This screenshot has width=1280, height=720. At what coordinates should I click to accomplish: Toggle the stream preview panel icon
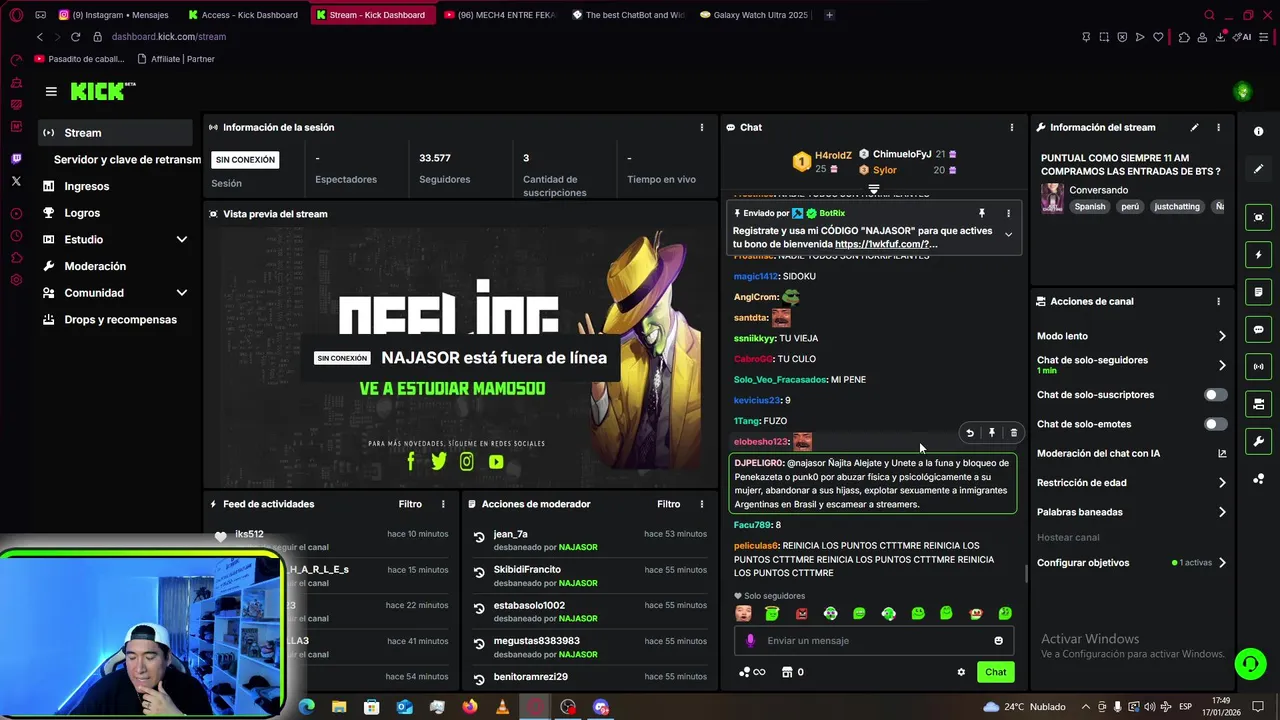coord(1258,217)
